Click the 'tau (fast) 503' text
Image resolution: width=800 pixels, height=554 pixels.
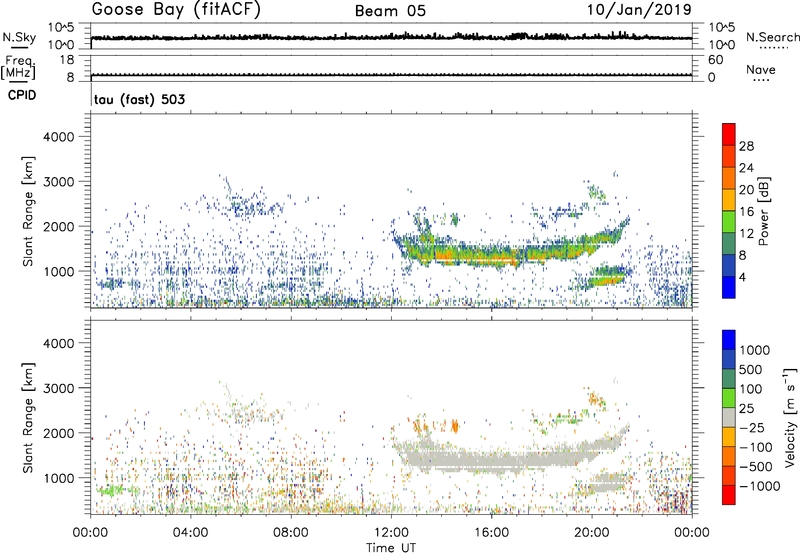tap(139, 99)
